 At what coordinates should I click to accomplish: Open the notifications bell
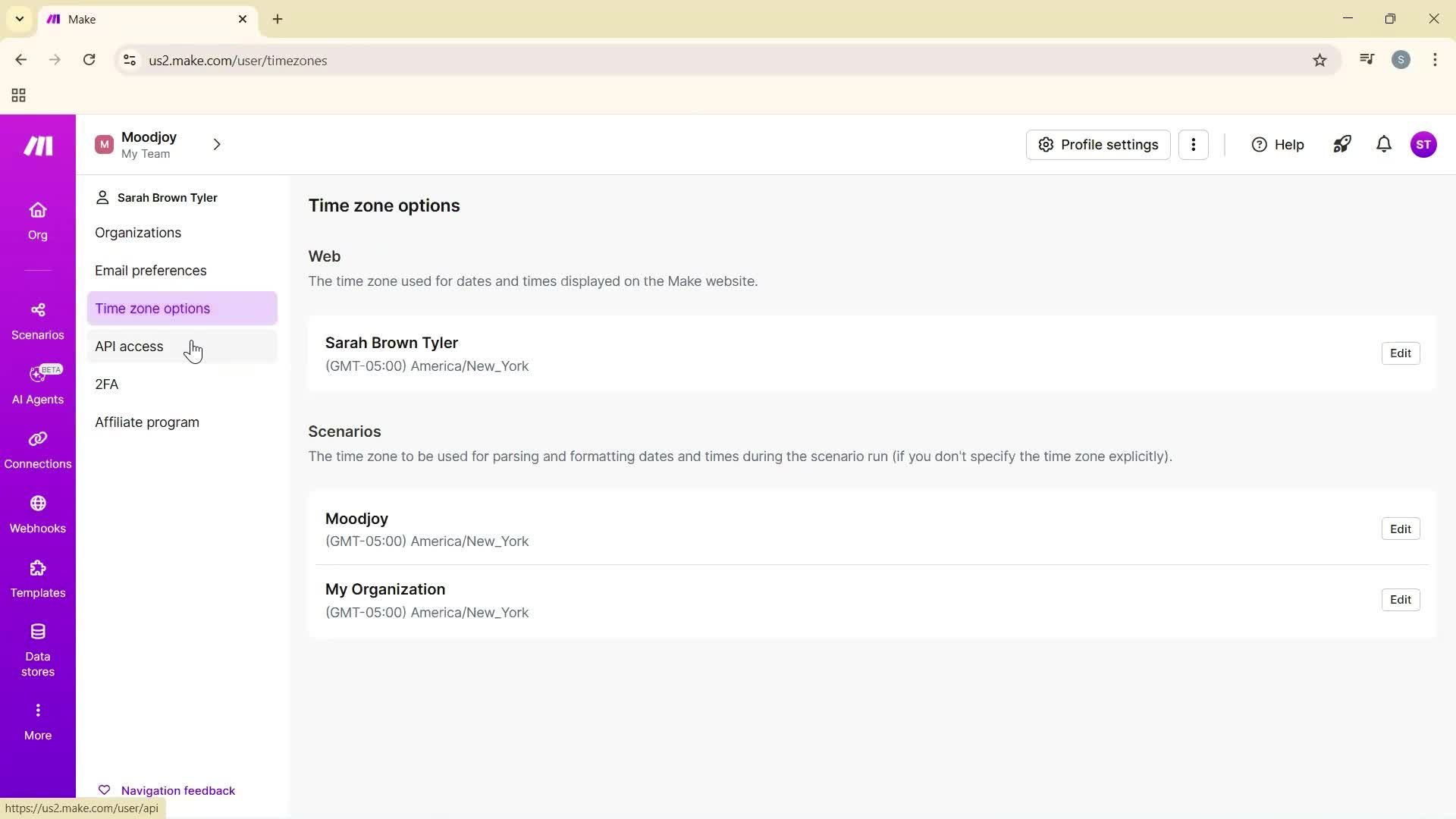tap(1383, 144)
